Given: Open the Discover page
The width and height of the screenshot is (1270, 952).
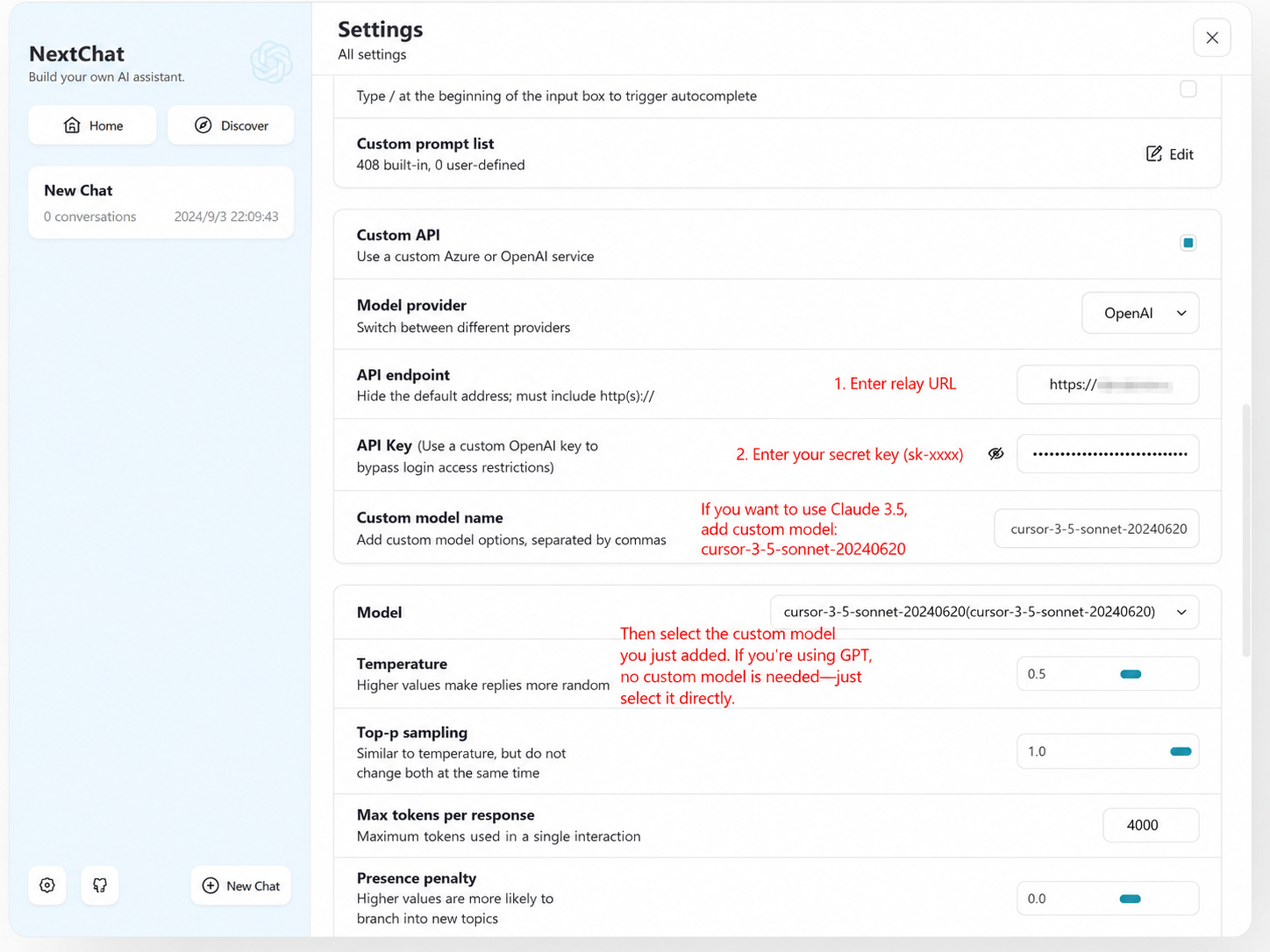Looking at the screenshot, I should click(x=231, y=125).
